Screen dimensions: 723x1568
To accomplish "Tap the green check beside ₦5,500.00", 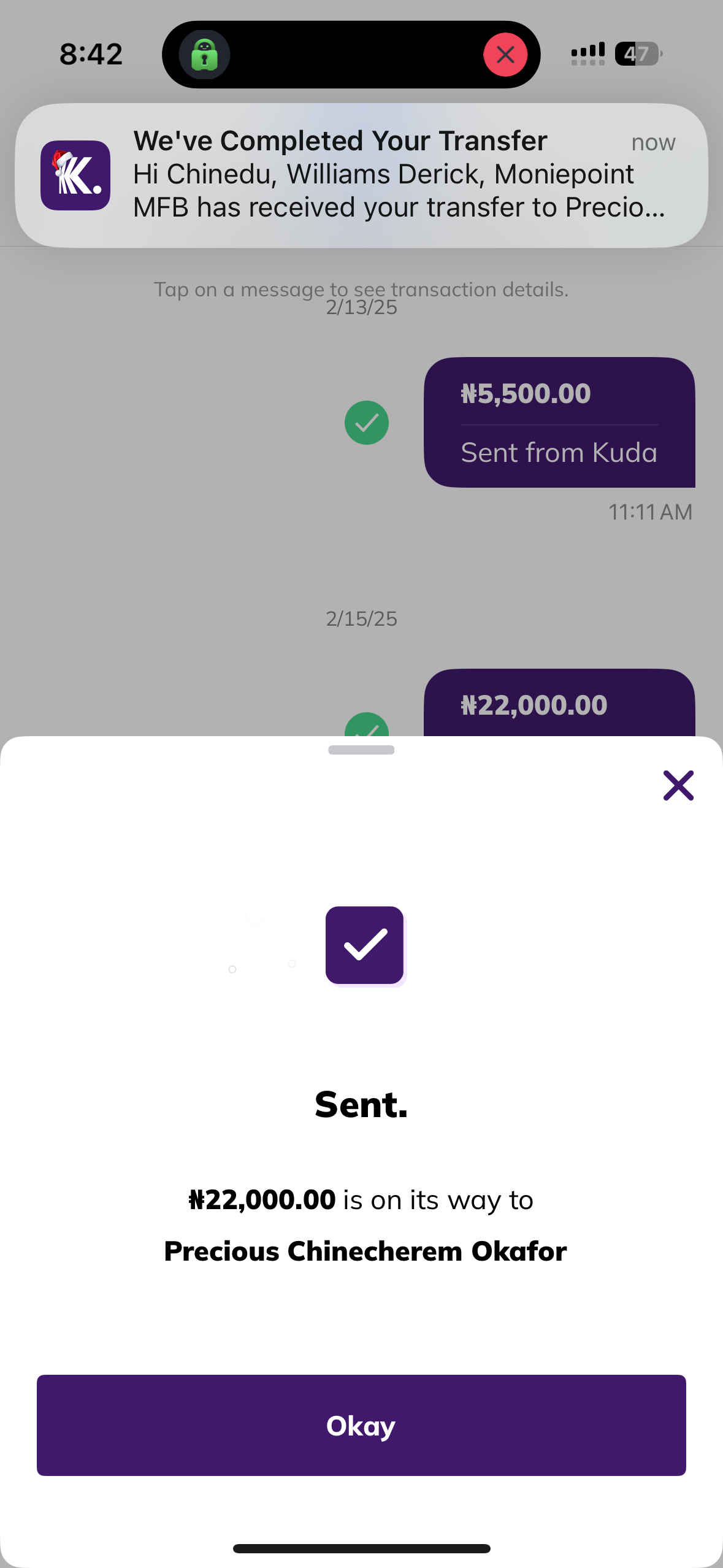I will (x=367, y=423).
